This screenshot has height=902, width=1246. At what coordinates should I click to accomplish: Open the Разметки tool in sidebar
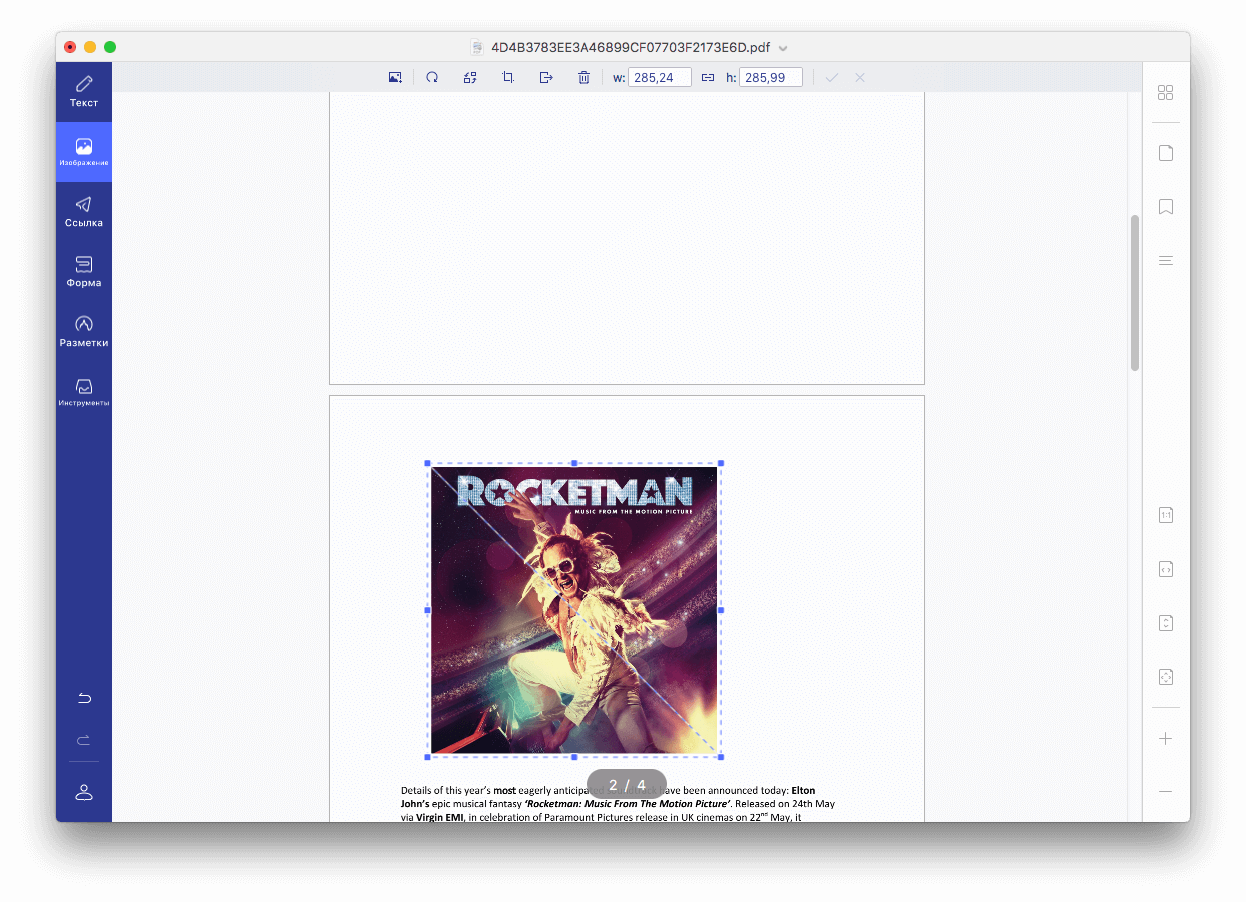[84, 332]
